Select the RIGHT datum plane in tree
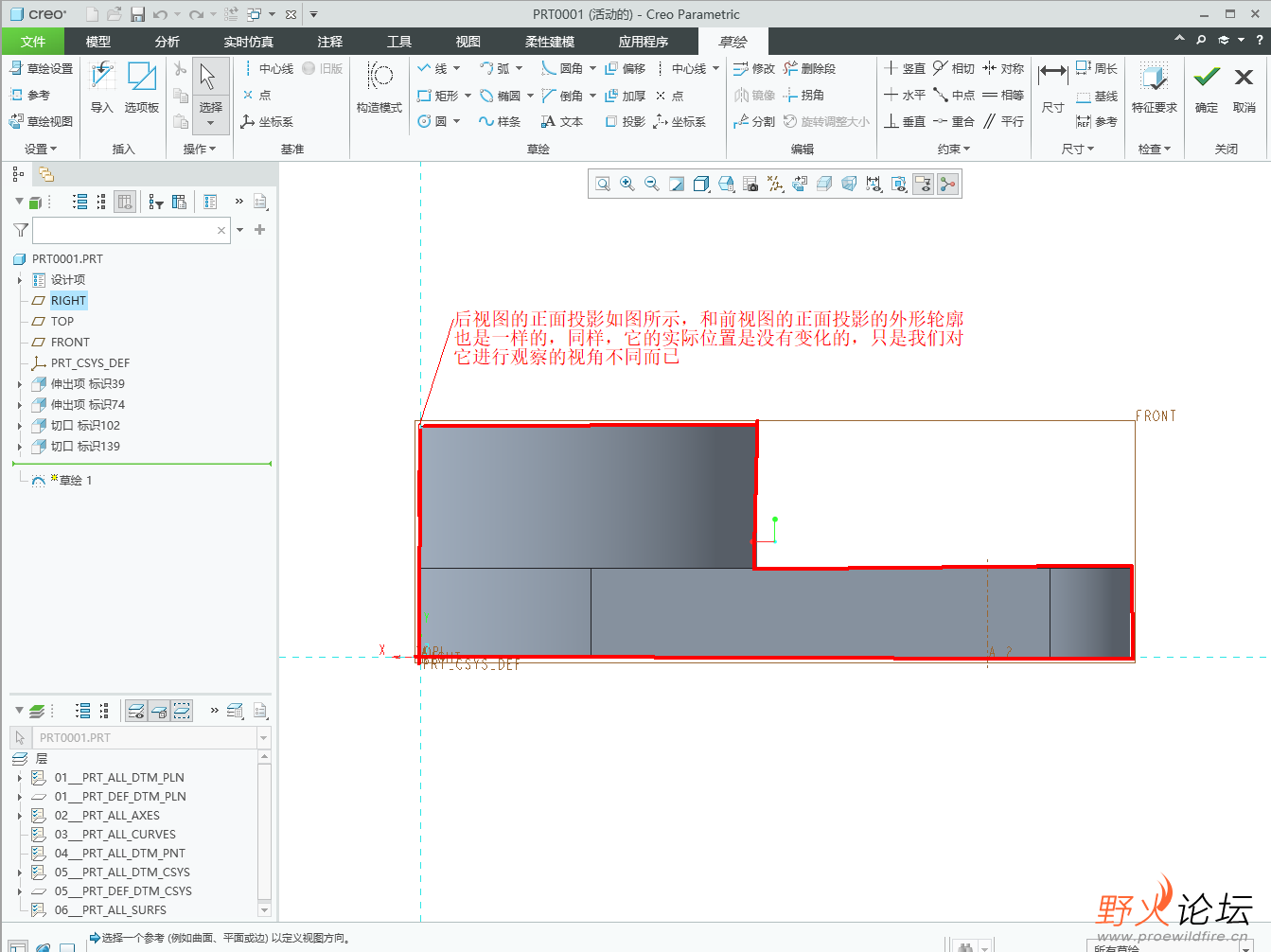 [69, 301]
